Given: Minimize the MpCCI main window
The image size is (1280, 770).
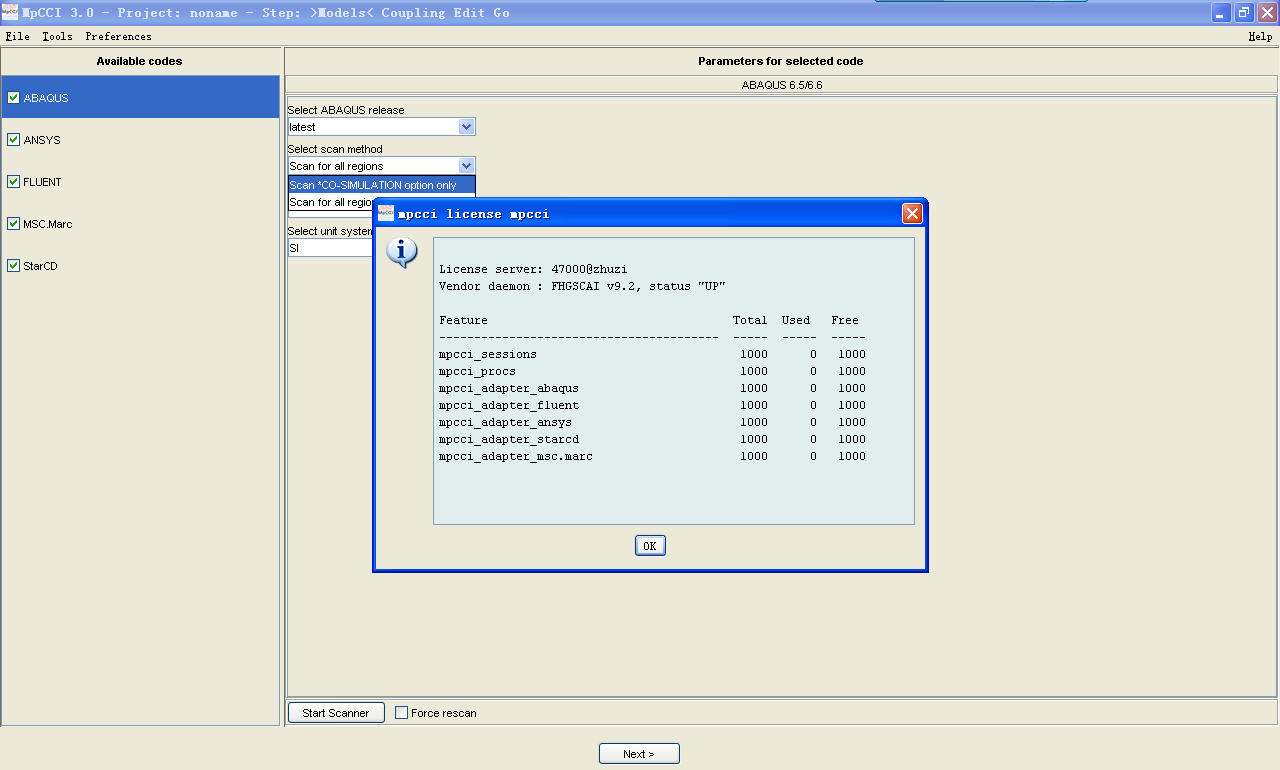Looking at the screenshot, I should pos(1221,12).
